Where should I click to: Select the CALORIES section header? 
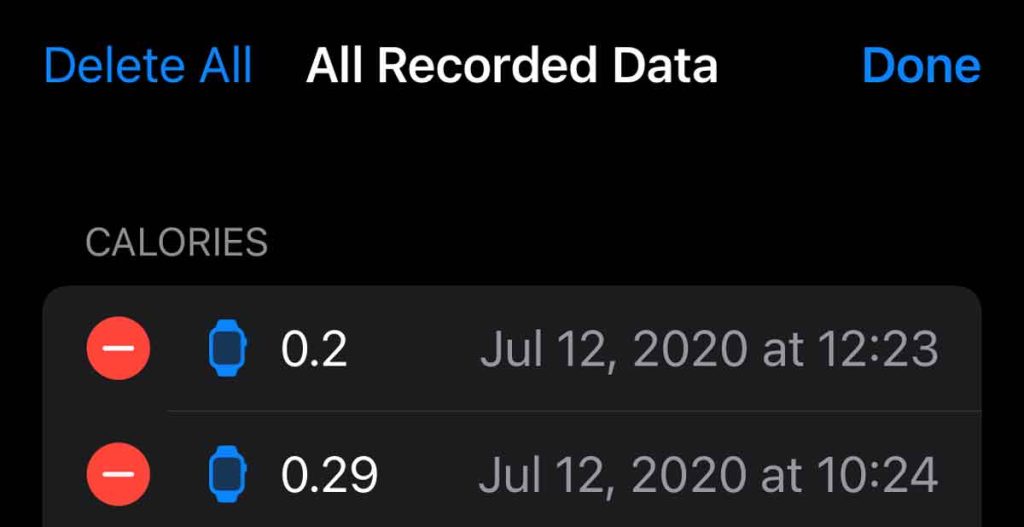click(x=177, y=242)
